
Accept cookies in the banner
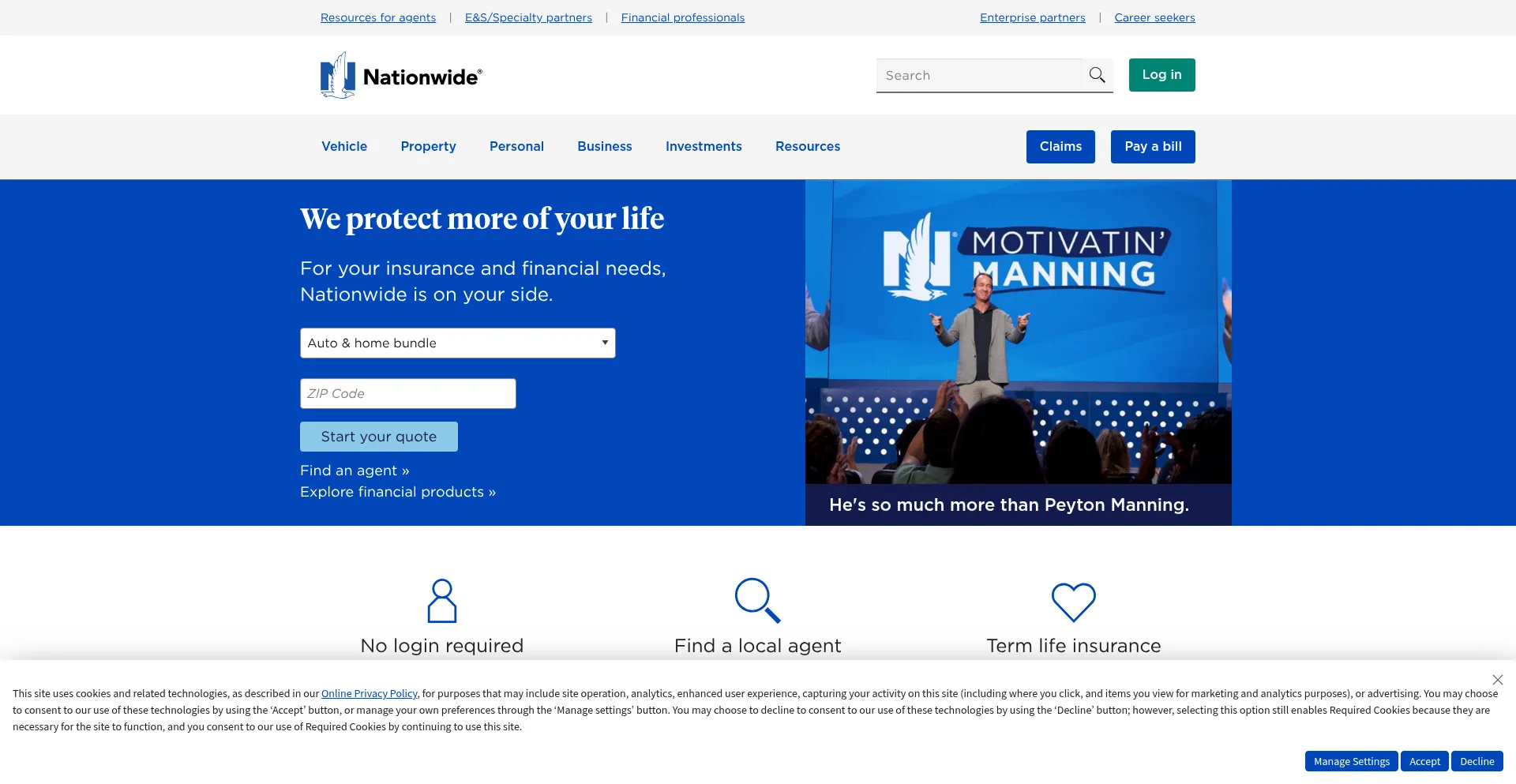click(1425, 761)
